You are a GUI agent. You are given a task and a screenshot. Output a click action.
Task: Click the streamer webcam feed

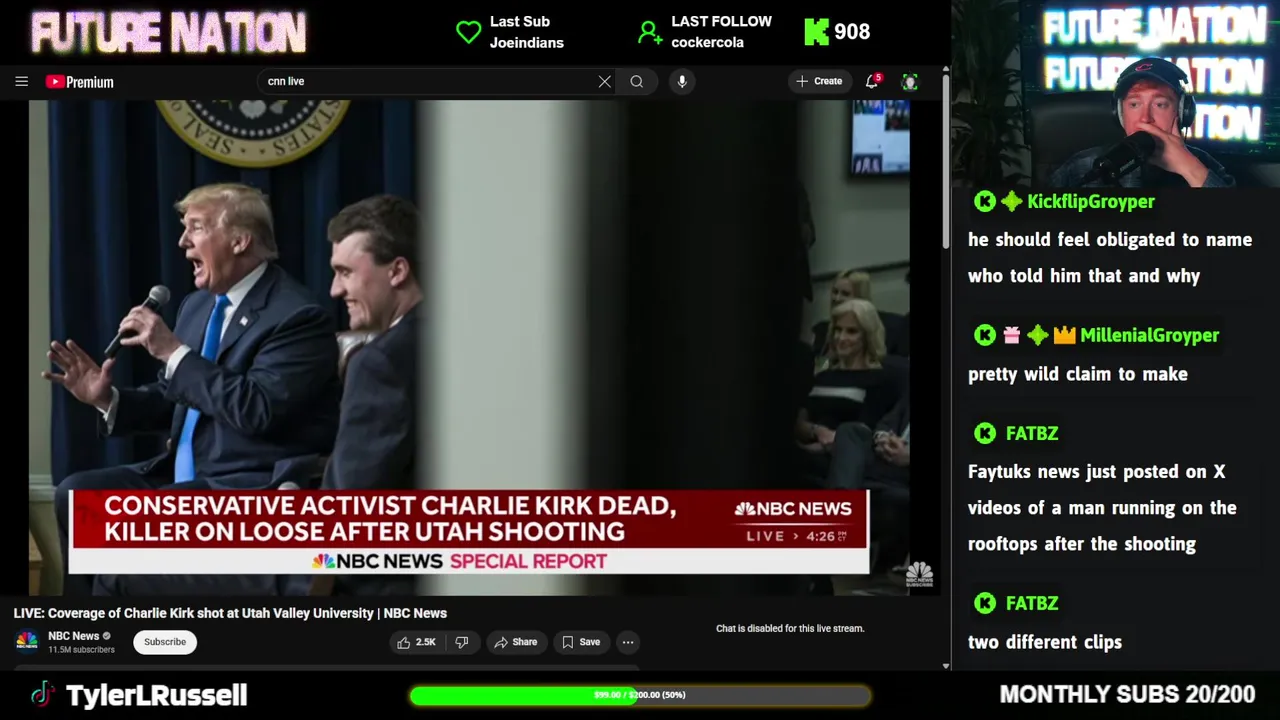click(x=1115, y=94)
